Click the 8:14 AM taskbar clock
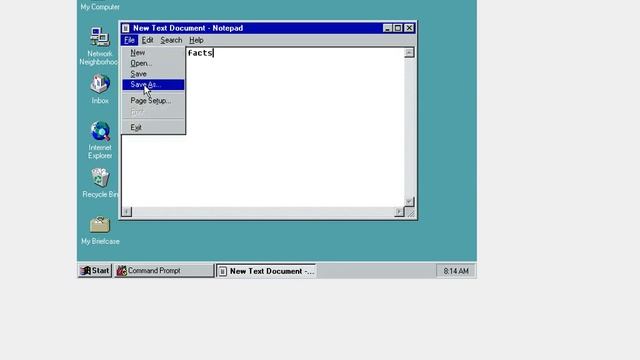 pos(456,271)
